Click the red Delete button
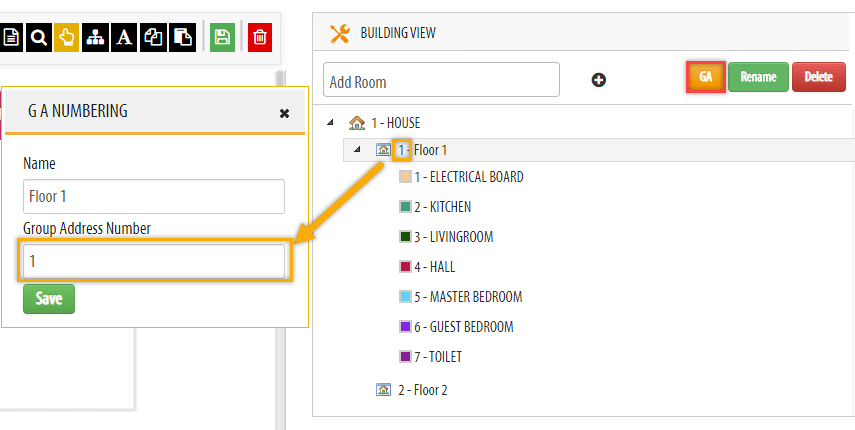 coord(818,77)
